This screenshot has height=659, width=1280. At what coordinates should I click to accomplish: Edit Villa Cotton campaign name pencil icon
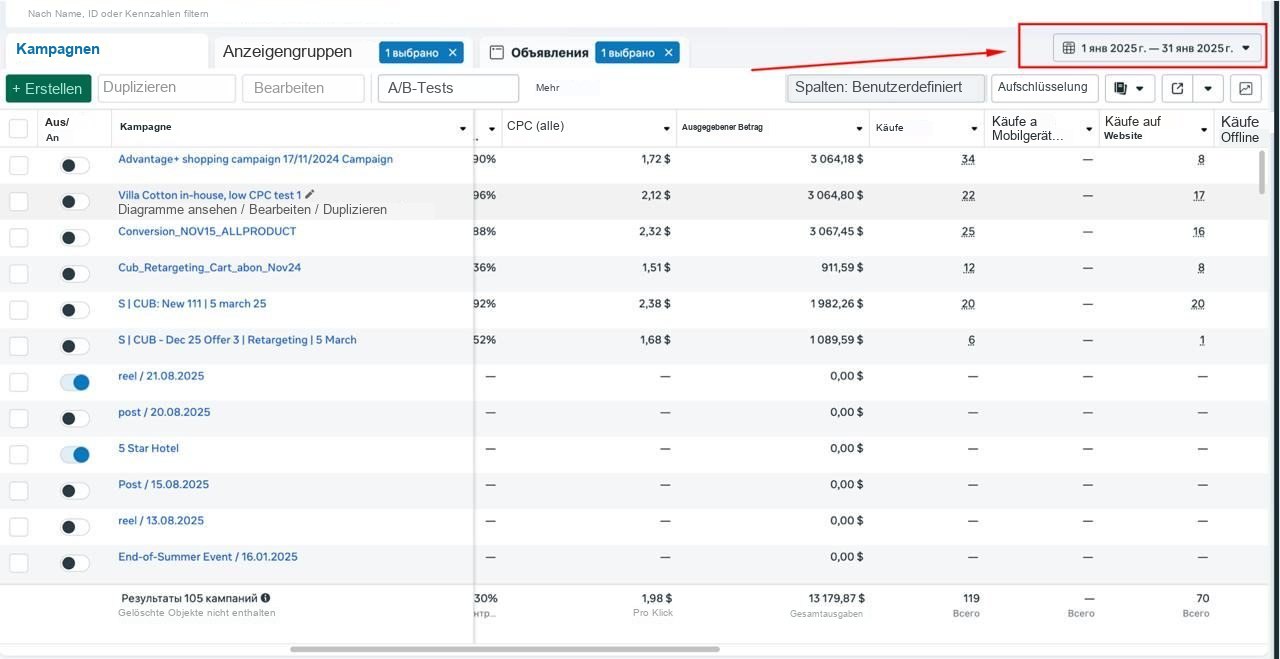(310, 194)
